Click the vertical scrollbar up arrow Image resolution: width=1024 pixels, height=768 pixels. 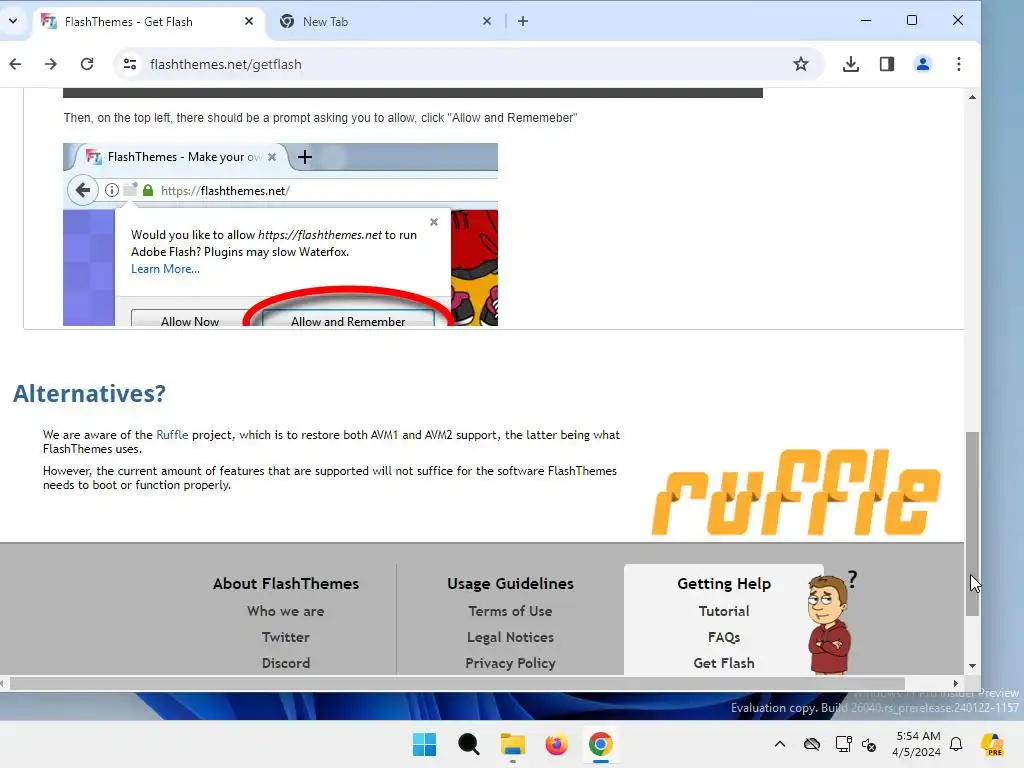(x=972, y=97)
